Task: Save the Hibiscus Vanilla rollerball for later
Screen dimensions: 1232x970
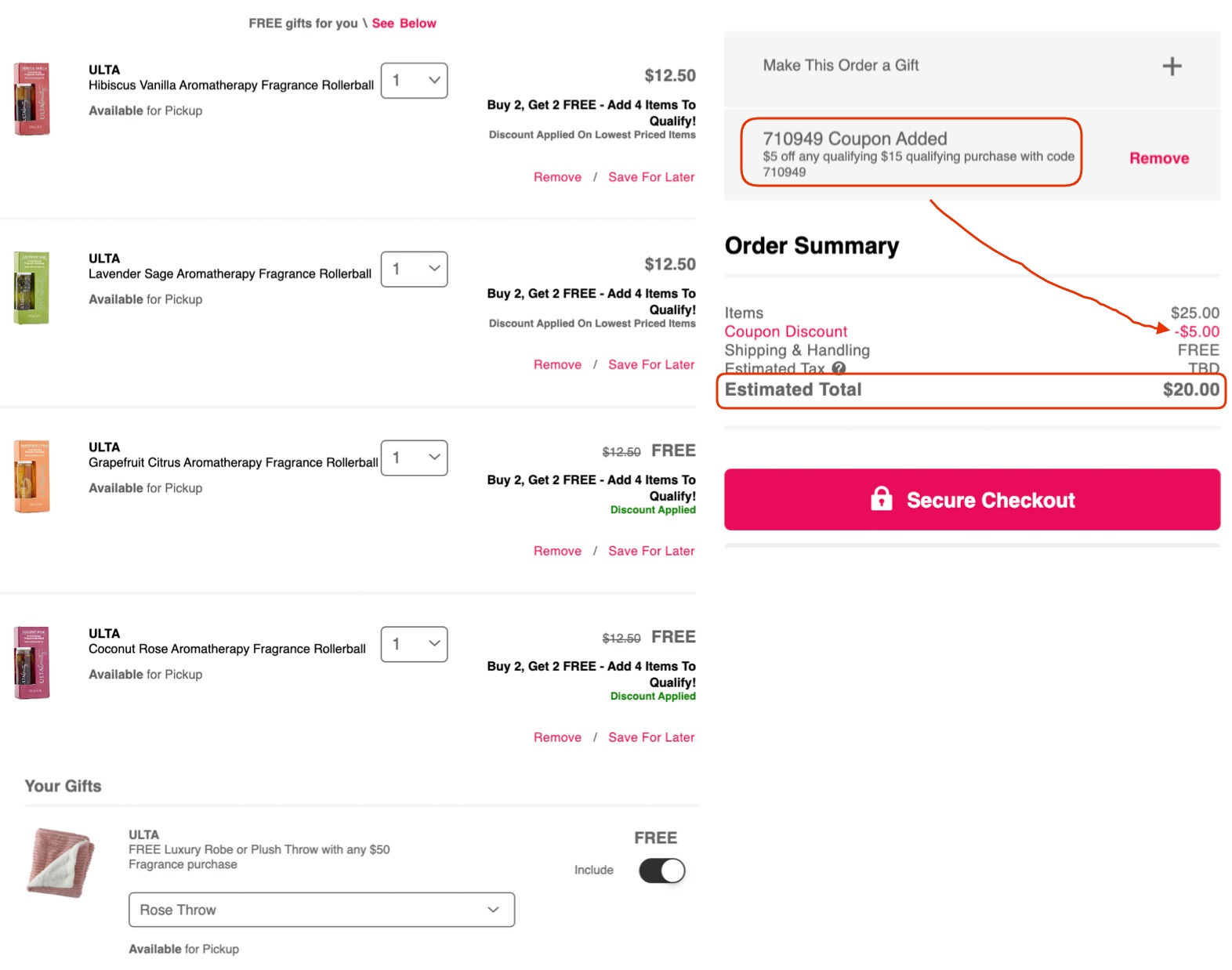Action: 650,176
